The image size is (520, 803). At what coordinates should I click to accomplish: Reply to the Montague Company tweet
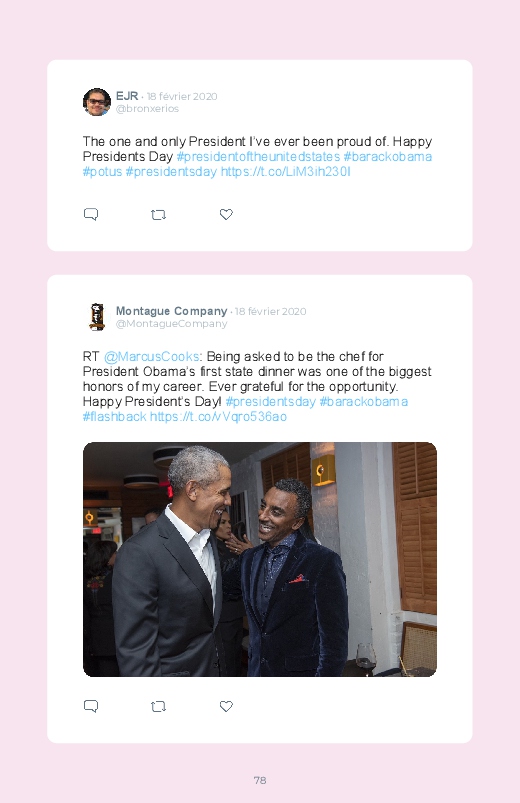[x=91, y=706]
